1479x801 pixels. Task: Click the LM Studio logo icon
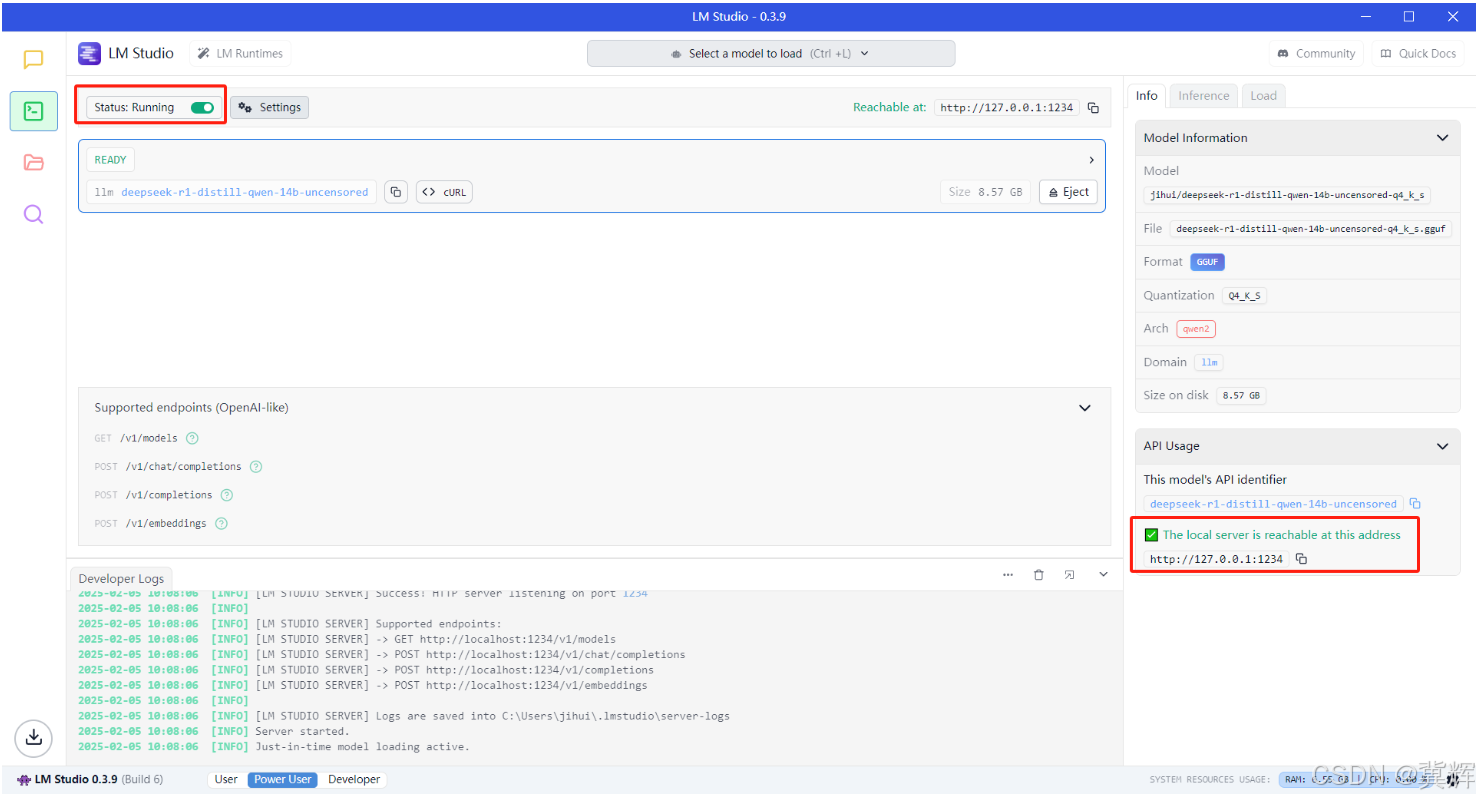point(89,54)
